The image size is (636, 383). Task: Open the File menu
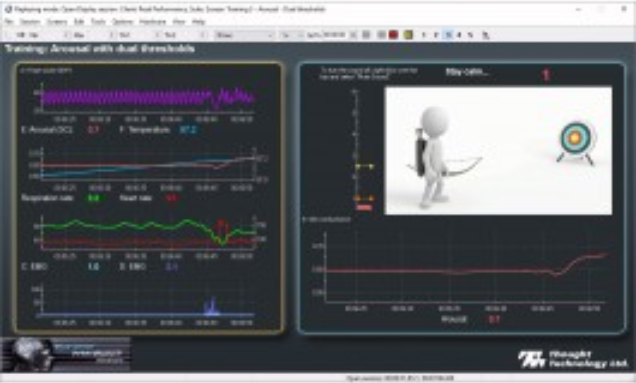(9, 22)
